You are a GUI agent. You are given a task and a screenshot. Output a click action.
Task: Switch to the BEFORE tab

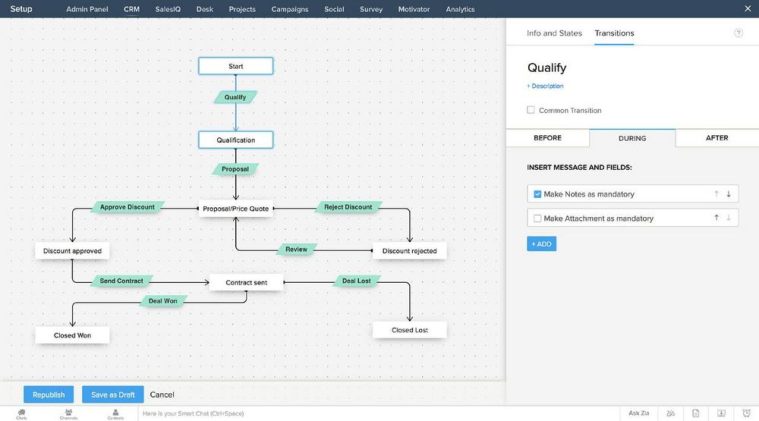(x=547, y=138)
